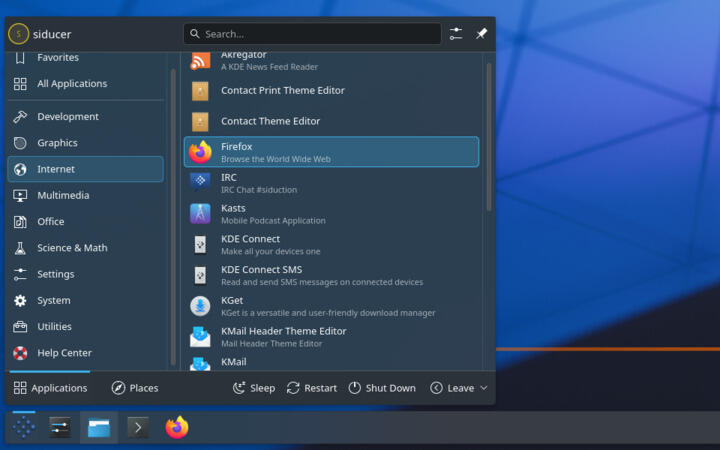Launch KGet download manager icon
This screenshot has height=450, width=720.
pyautogui.click(x=200, y=306)
